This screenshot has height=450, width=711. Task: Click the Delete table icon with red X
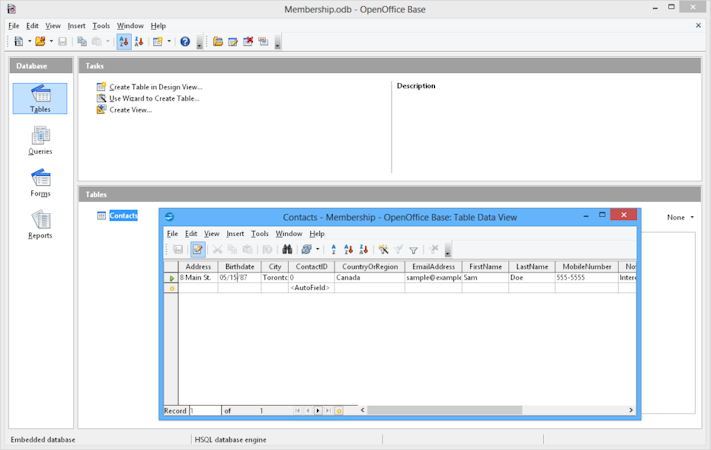click(x=248, y=41)
